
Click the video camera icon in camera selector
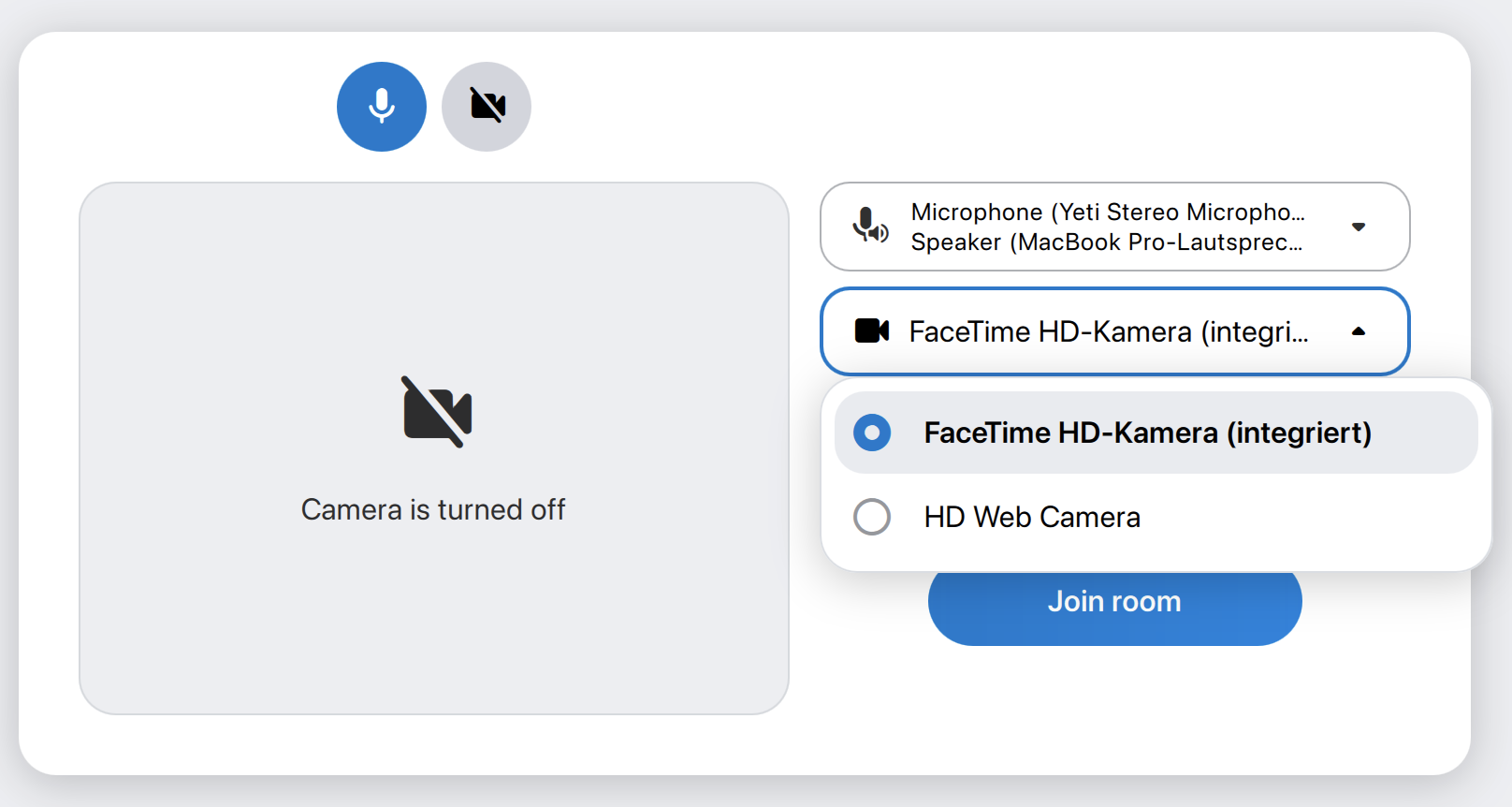872,330
